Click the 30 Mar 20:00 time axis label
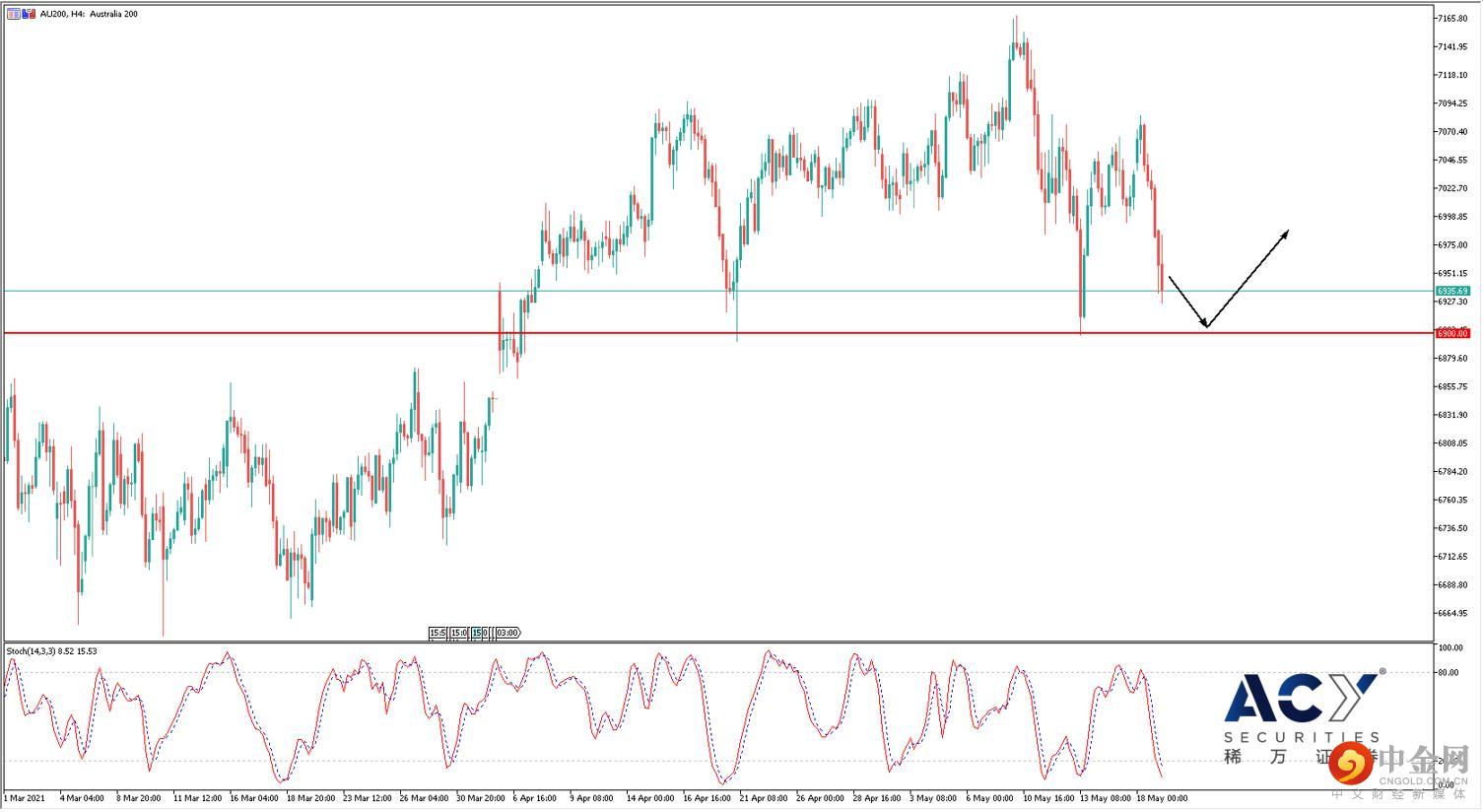Screen dimensions: 1483x812 coord(481,798)
